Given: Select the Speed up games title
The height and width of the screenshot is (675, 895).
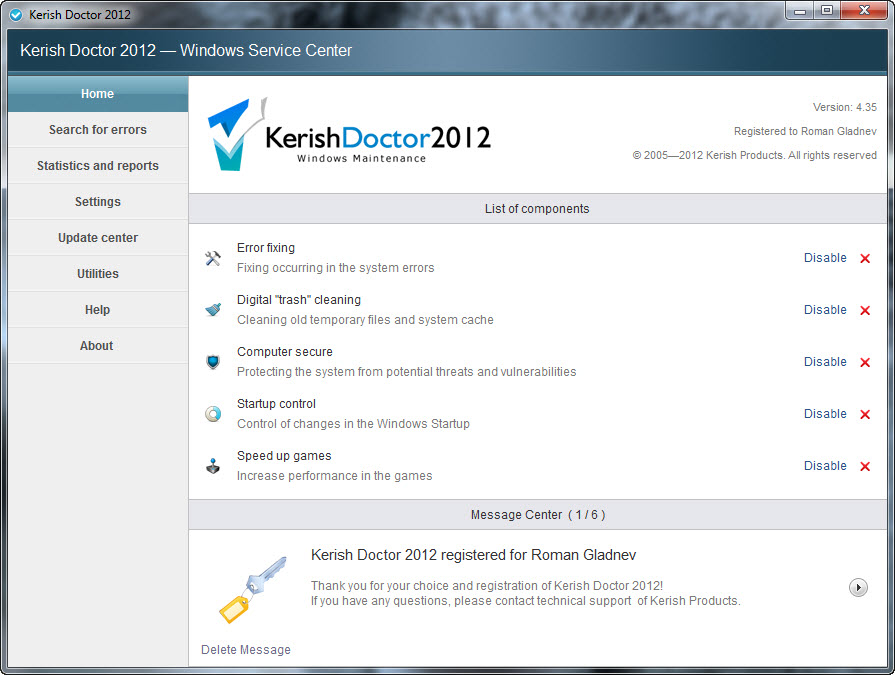Looking at the screenshot, I should (284, 455).
